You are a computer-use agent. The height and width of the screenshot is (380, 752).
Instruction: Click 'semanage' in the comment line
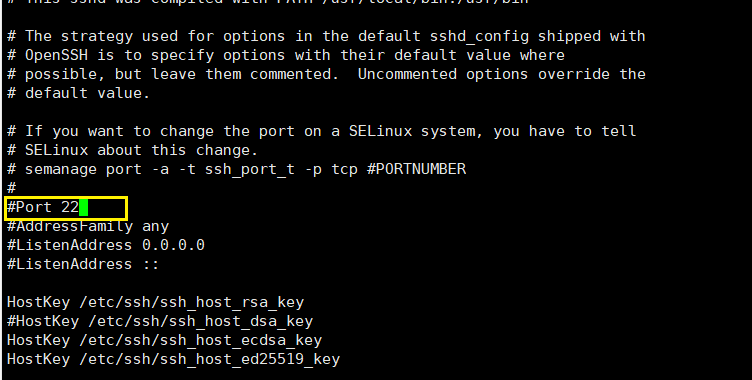tap(60, 169)
